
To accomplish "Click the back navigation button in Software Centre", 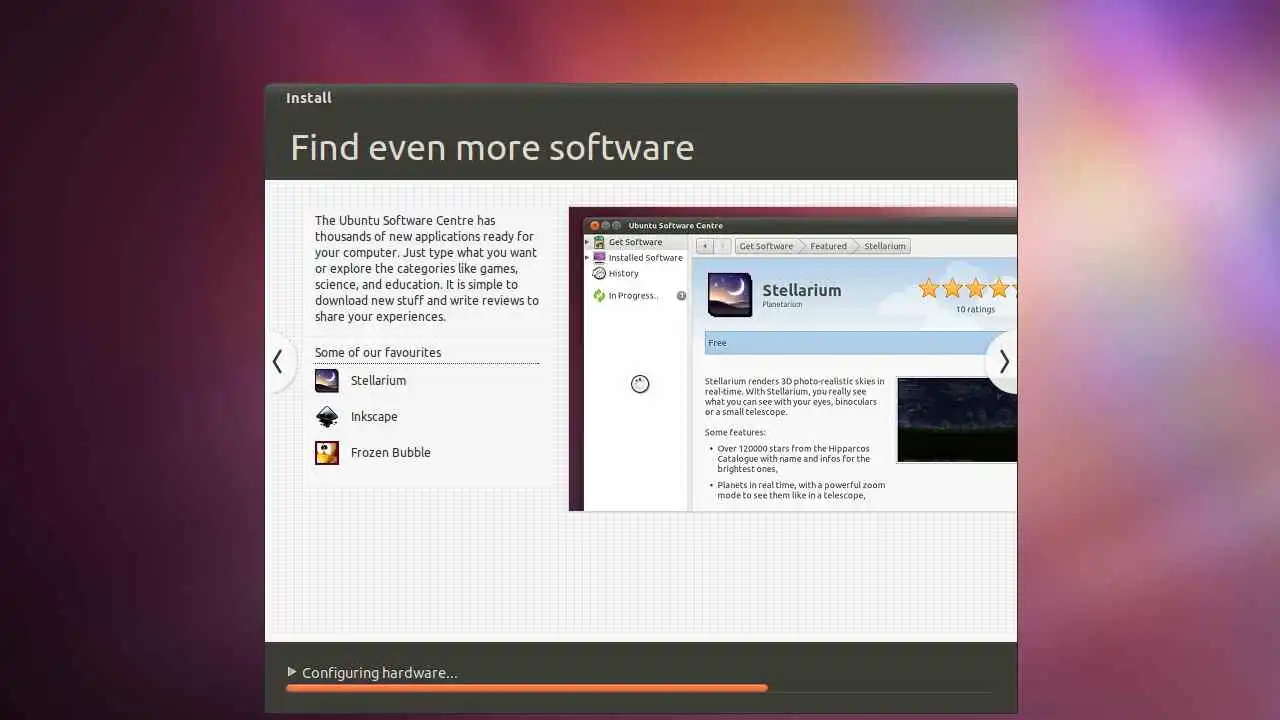I will [705, 246].
